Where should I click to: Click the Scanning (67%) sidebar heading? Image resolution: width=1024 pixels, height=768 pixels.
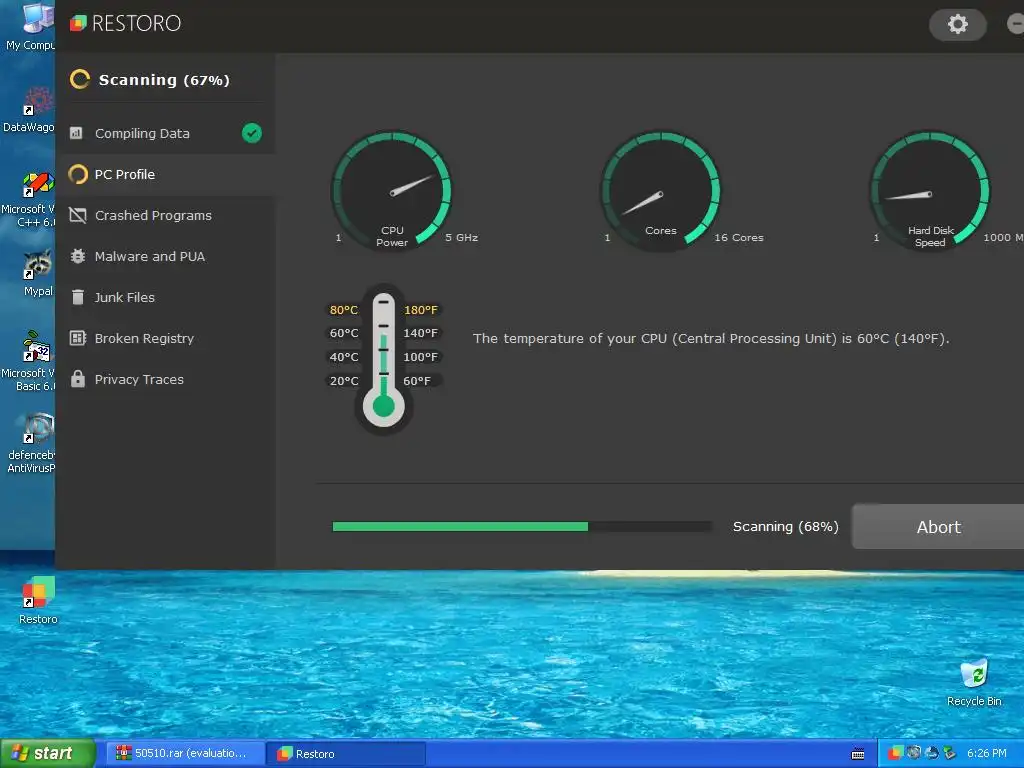pos(164,80)
